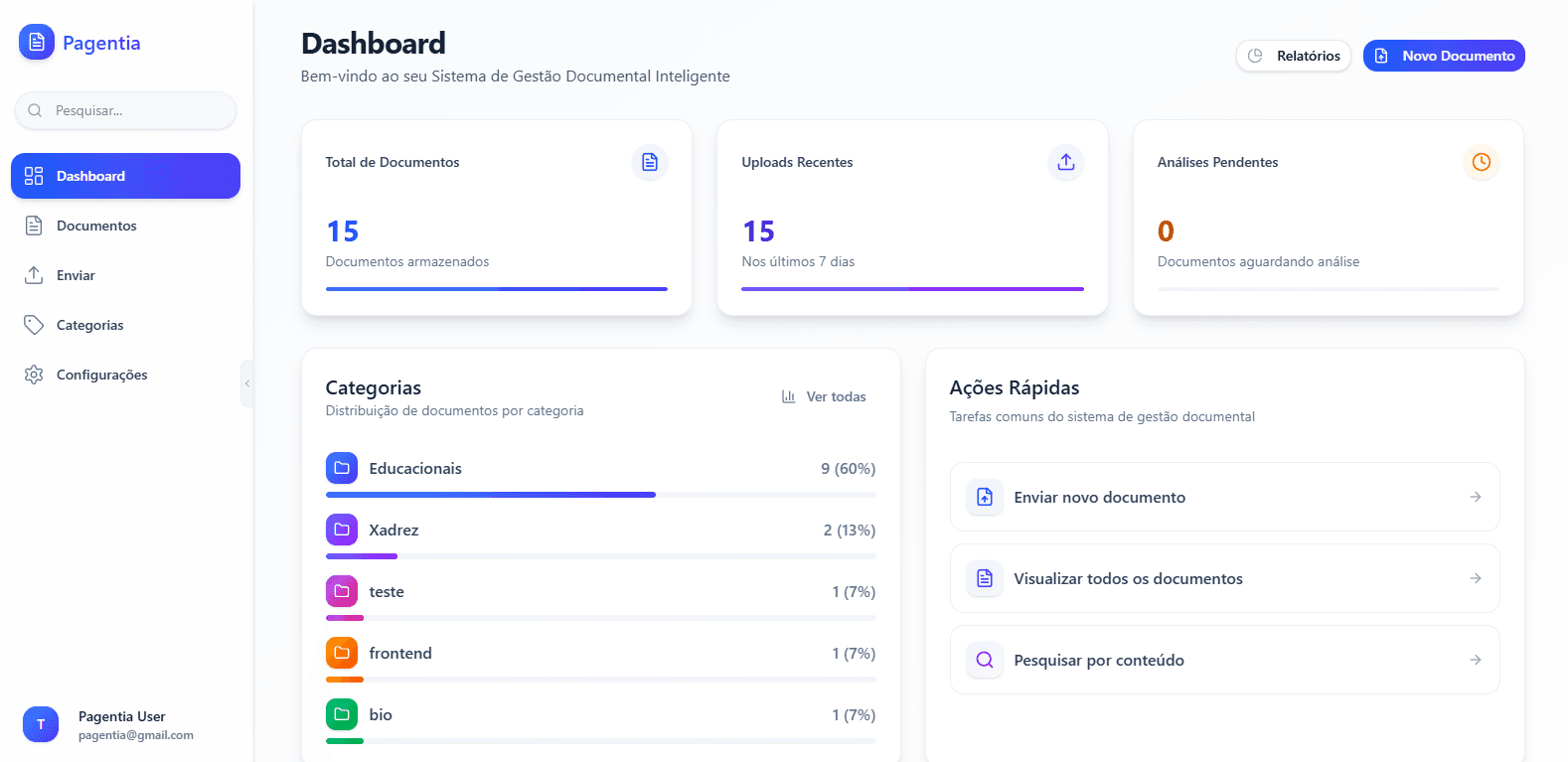1568x762 pixels.
Task: Open arrow on Pesquisar por conteúdo
Action: [x=1475, y=660]
